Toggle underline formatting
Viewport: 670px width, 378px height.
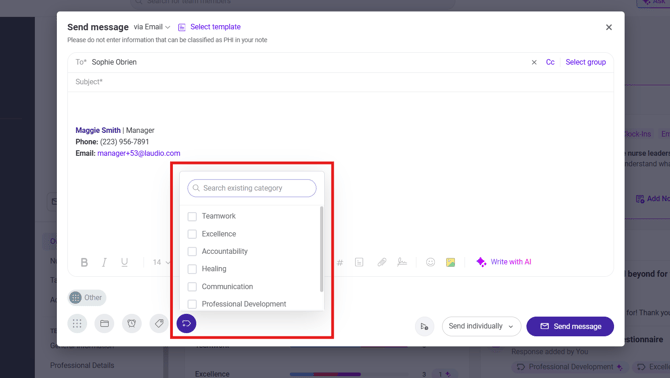124,262
